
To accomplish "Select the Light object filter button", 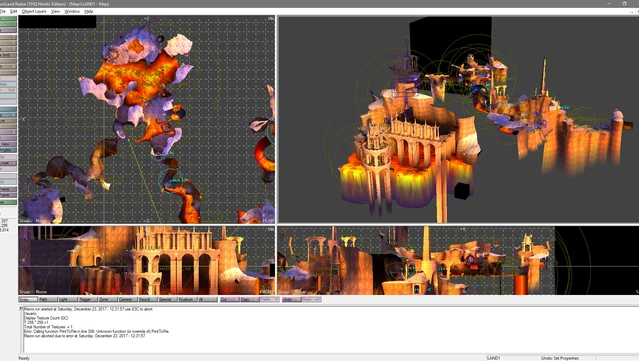I will 67,299.
